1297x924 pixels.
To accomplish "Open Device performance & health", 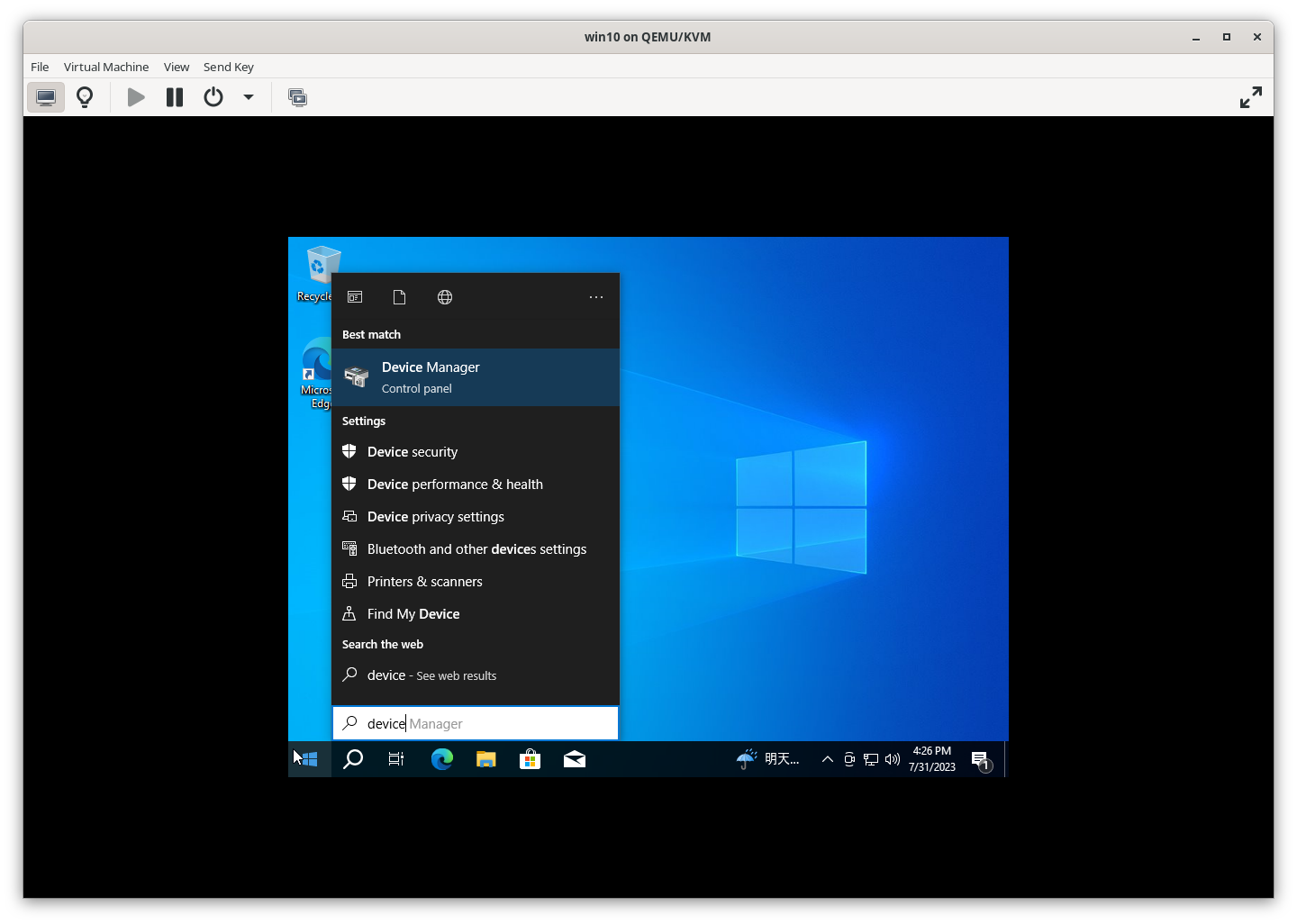I will (476, 485).
